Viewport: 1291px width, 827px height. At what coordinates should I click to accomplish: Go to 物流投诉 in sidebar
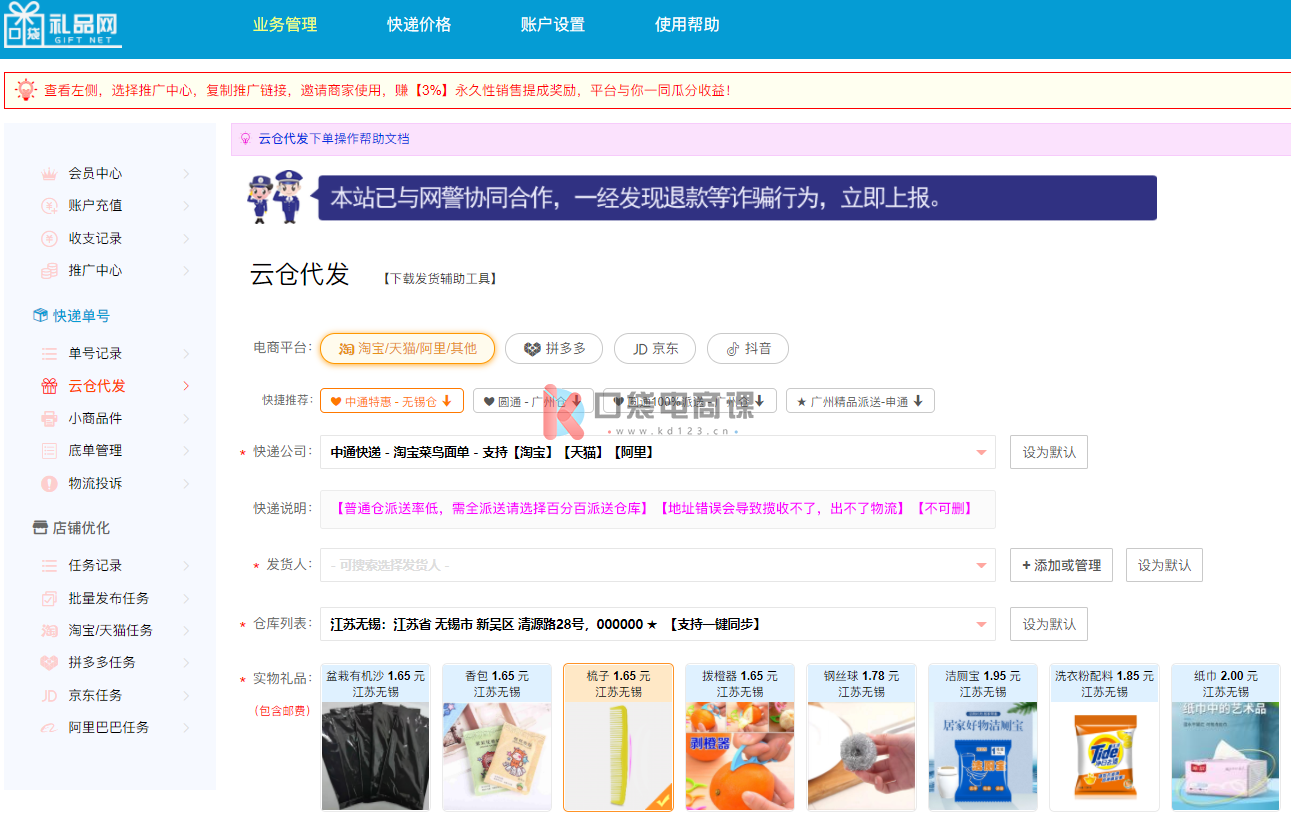pyautogui.click(x=95, y=484)
